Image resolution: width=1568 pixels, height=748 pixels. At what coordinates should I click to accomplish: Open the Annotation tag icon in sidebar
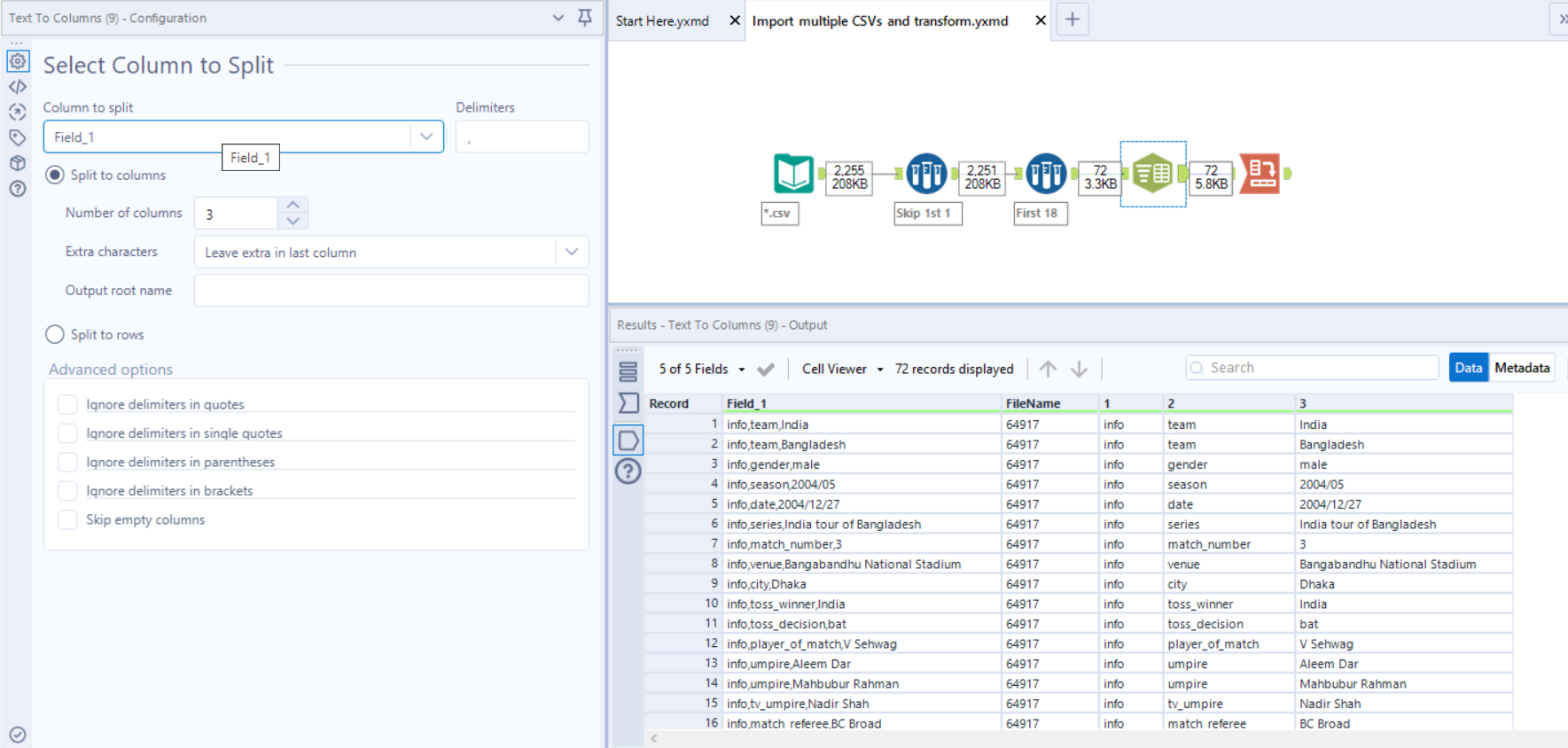(18, 137)
